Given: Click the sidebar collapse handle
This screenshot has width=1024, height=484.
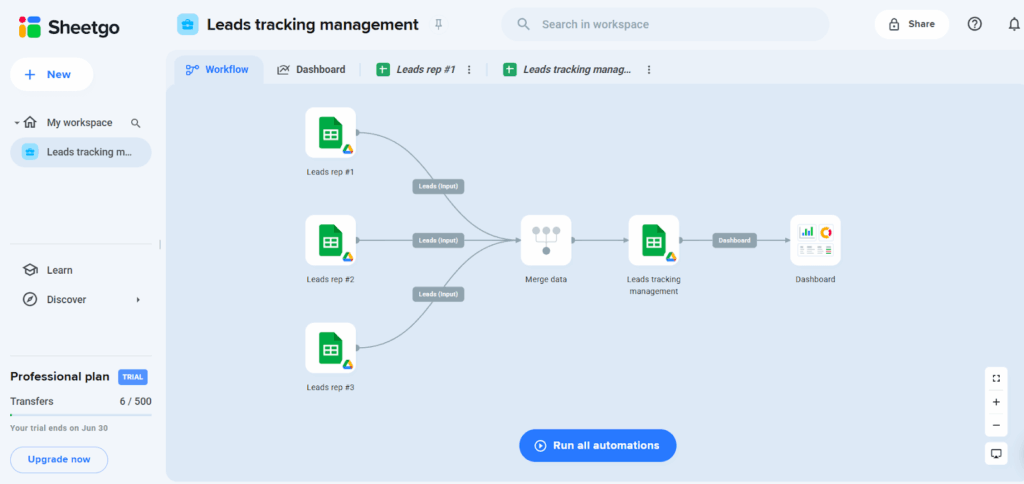Looking at the screenshot, I should click(x=159, y=244).
